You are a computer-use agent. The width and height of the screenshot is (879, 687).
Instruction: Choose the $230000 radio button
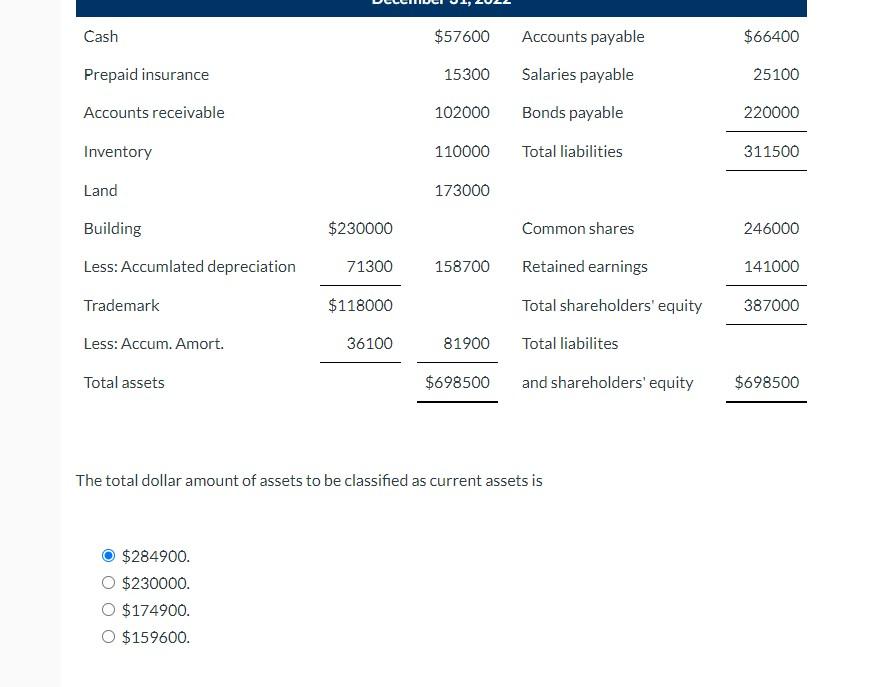[108, 582]
